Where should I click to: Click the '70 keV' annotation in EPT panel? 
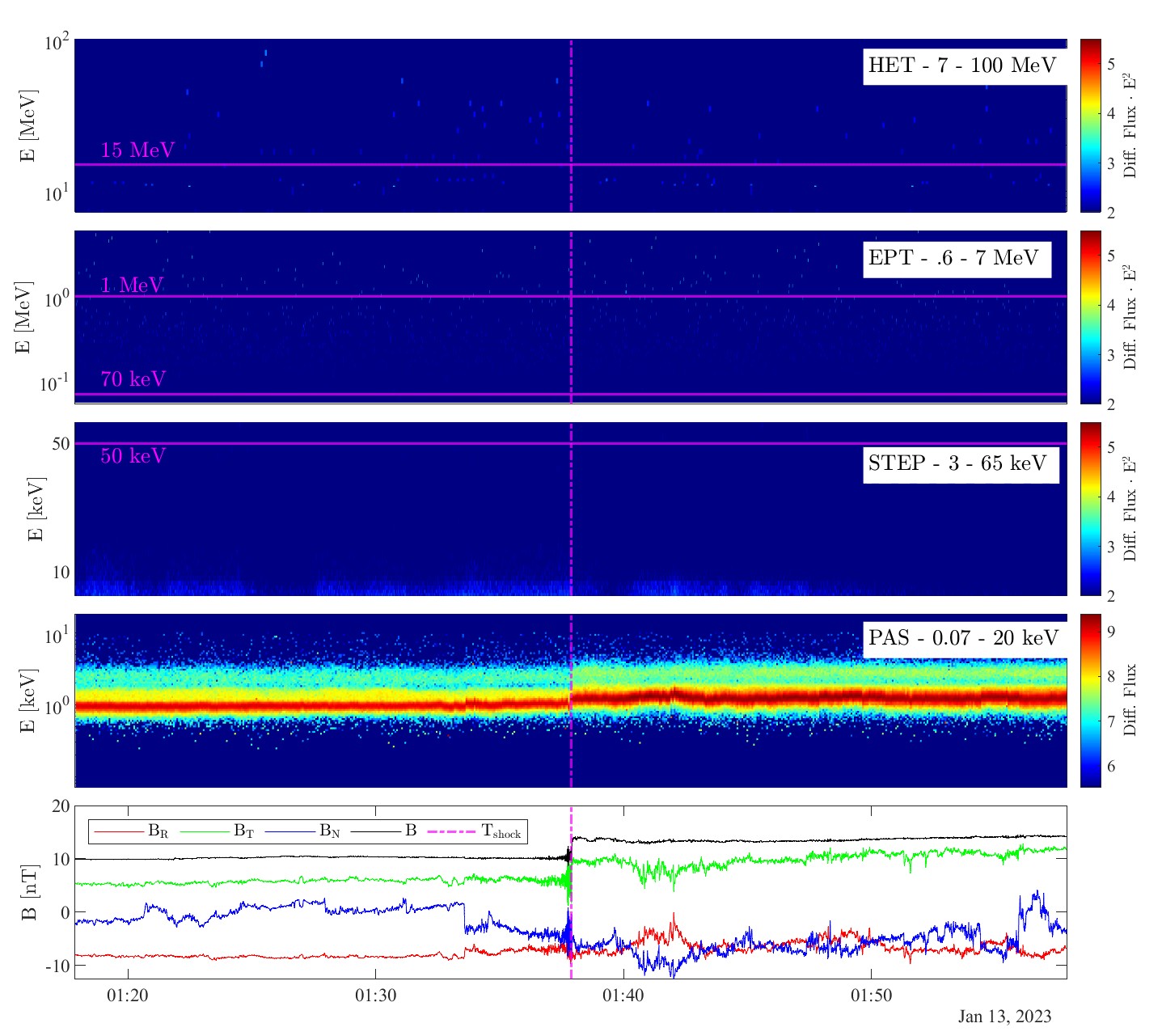[133, 379]
